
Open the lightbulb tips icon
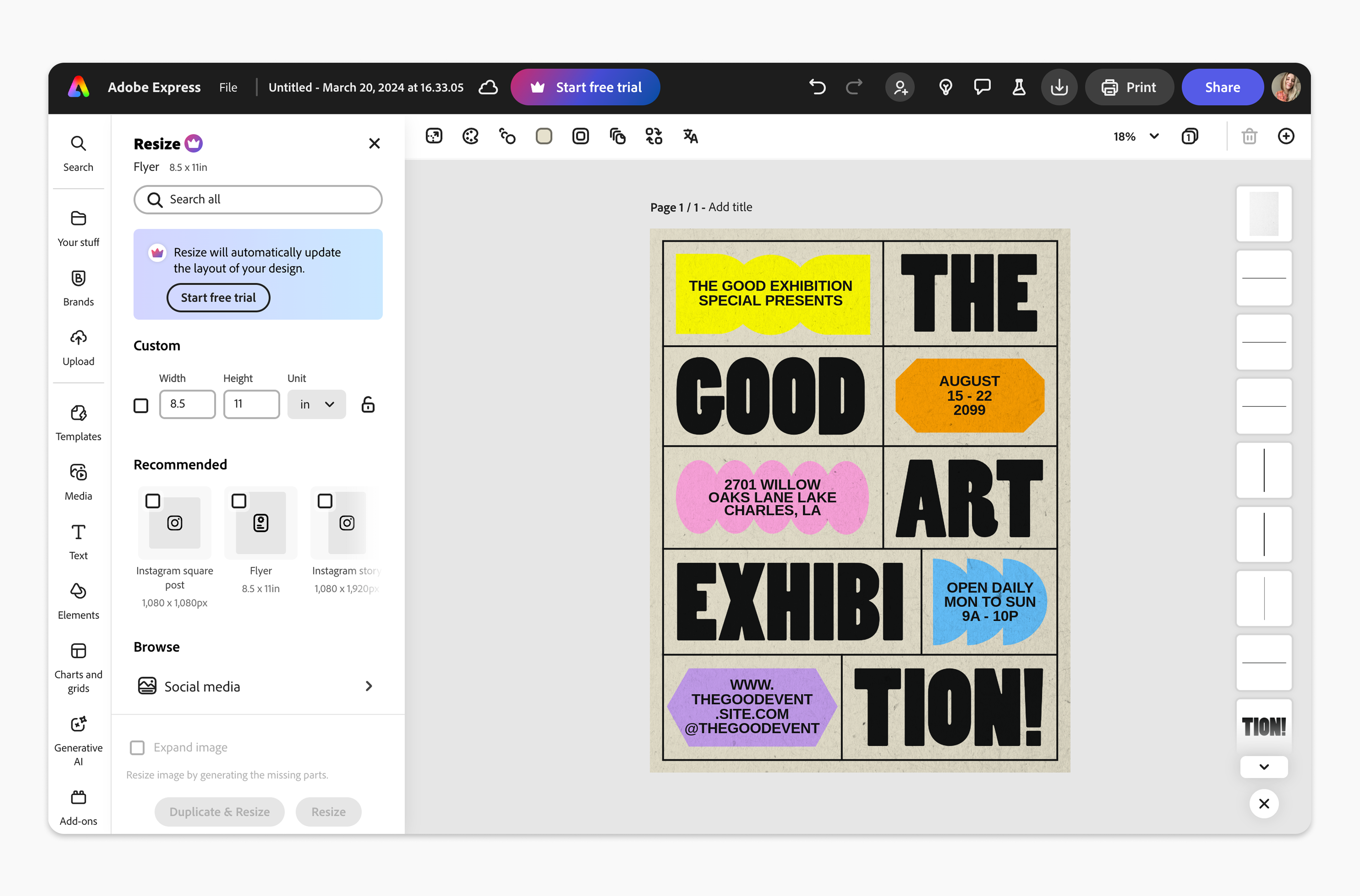[946, 87]
